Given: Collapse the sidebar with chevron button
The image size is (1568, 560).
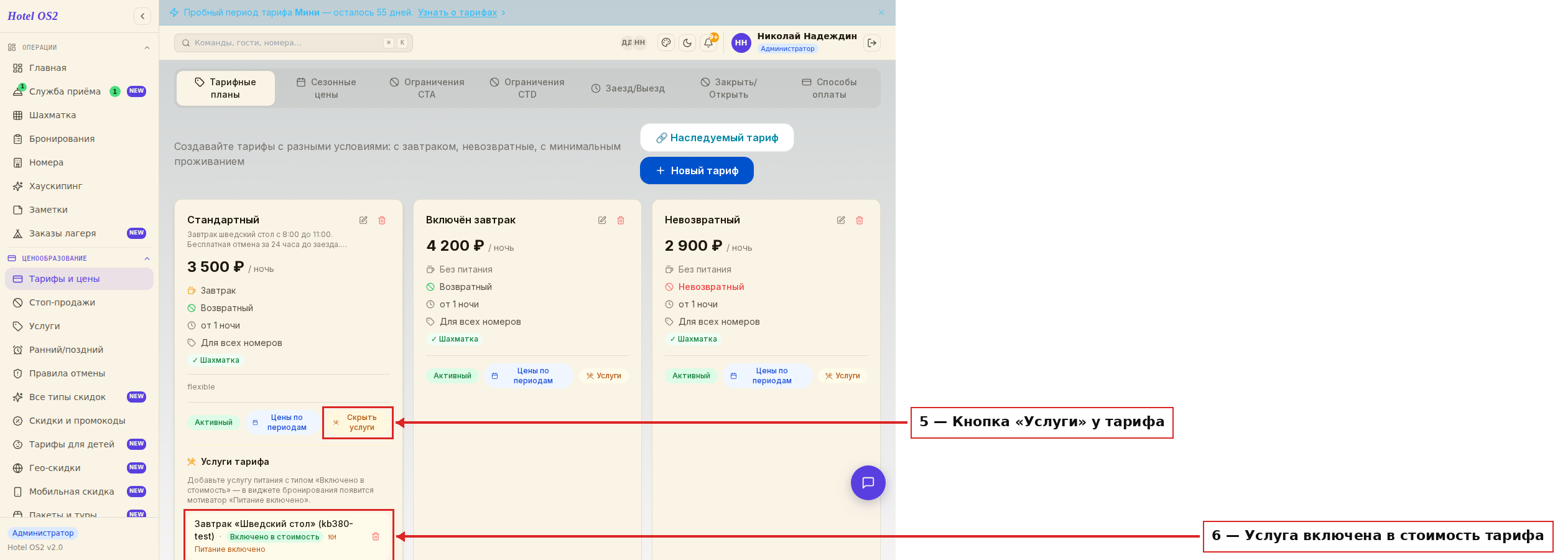Looking at the screenshot, I should click(142, 16).
